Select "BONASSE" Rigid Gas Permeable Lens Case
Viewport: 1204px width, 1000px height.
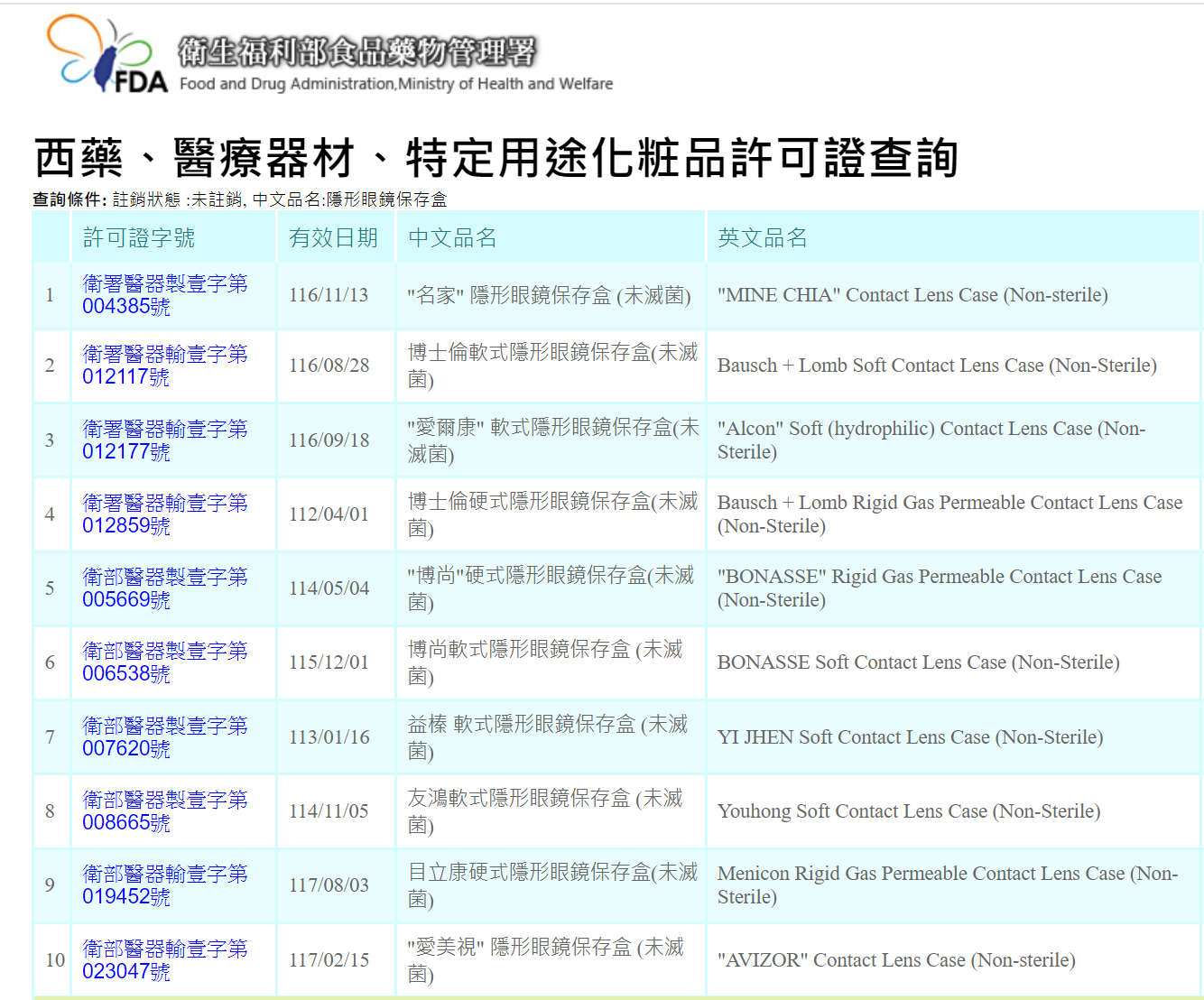pos(940,588)
